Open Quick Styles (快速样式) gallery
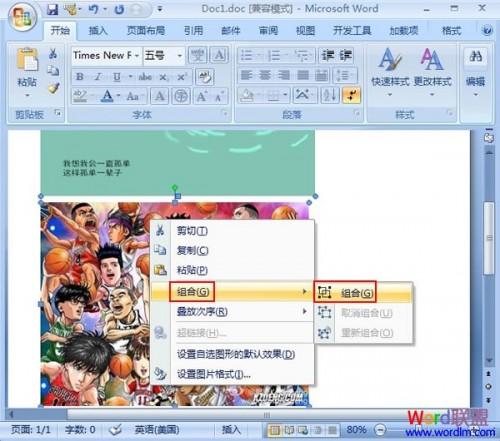The width and height of the screenshot is (500, 441). pos(390,72)
